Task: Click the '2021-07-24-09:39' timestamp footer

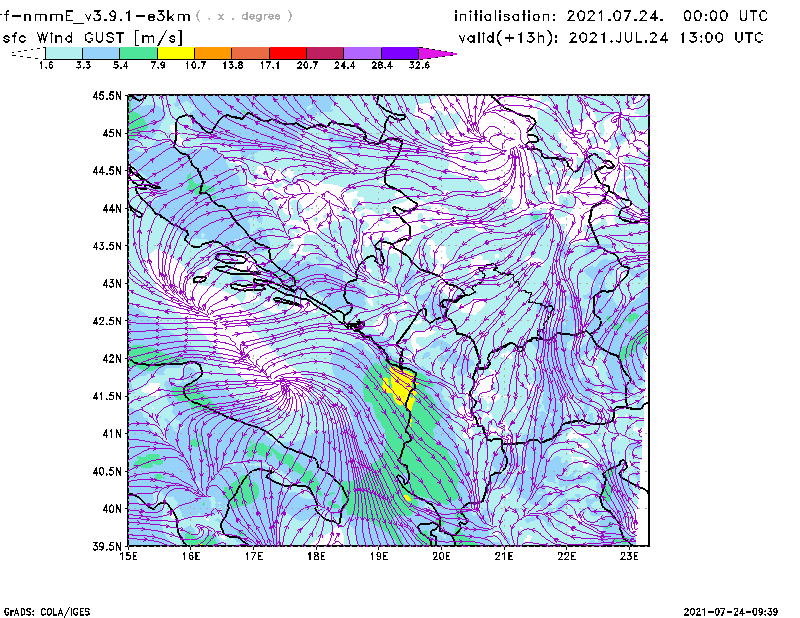Action: pos(731,612)
